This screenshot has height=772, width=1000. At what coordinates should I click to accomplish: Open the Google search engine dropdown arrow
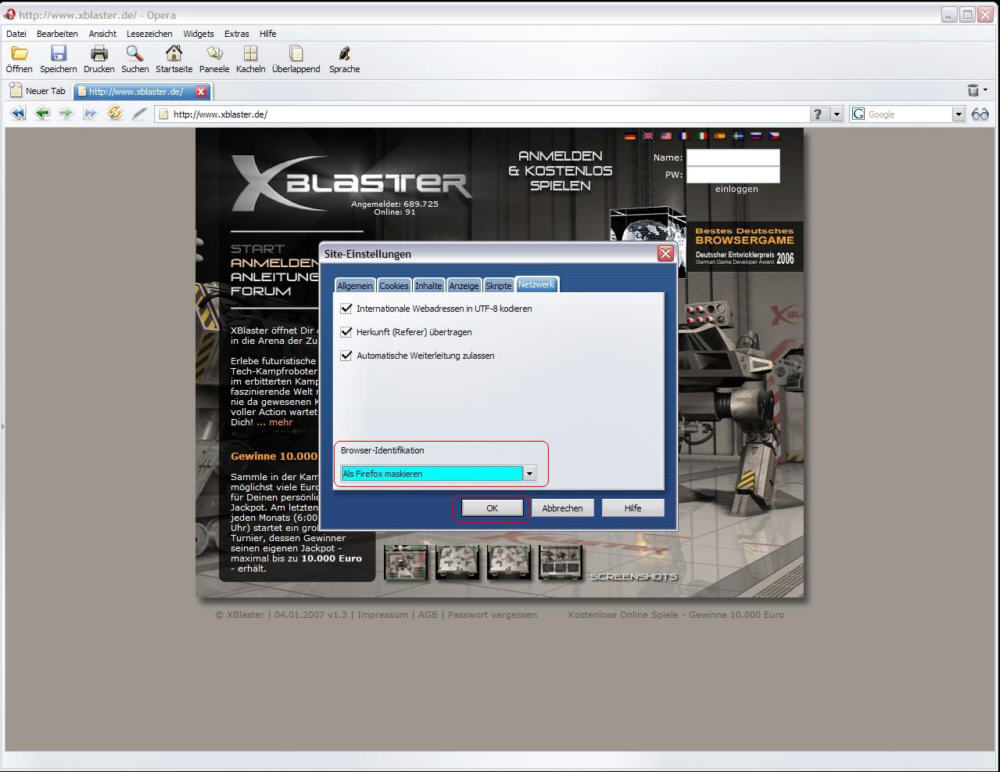[959, 114]
